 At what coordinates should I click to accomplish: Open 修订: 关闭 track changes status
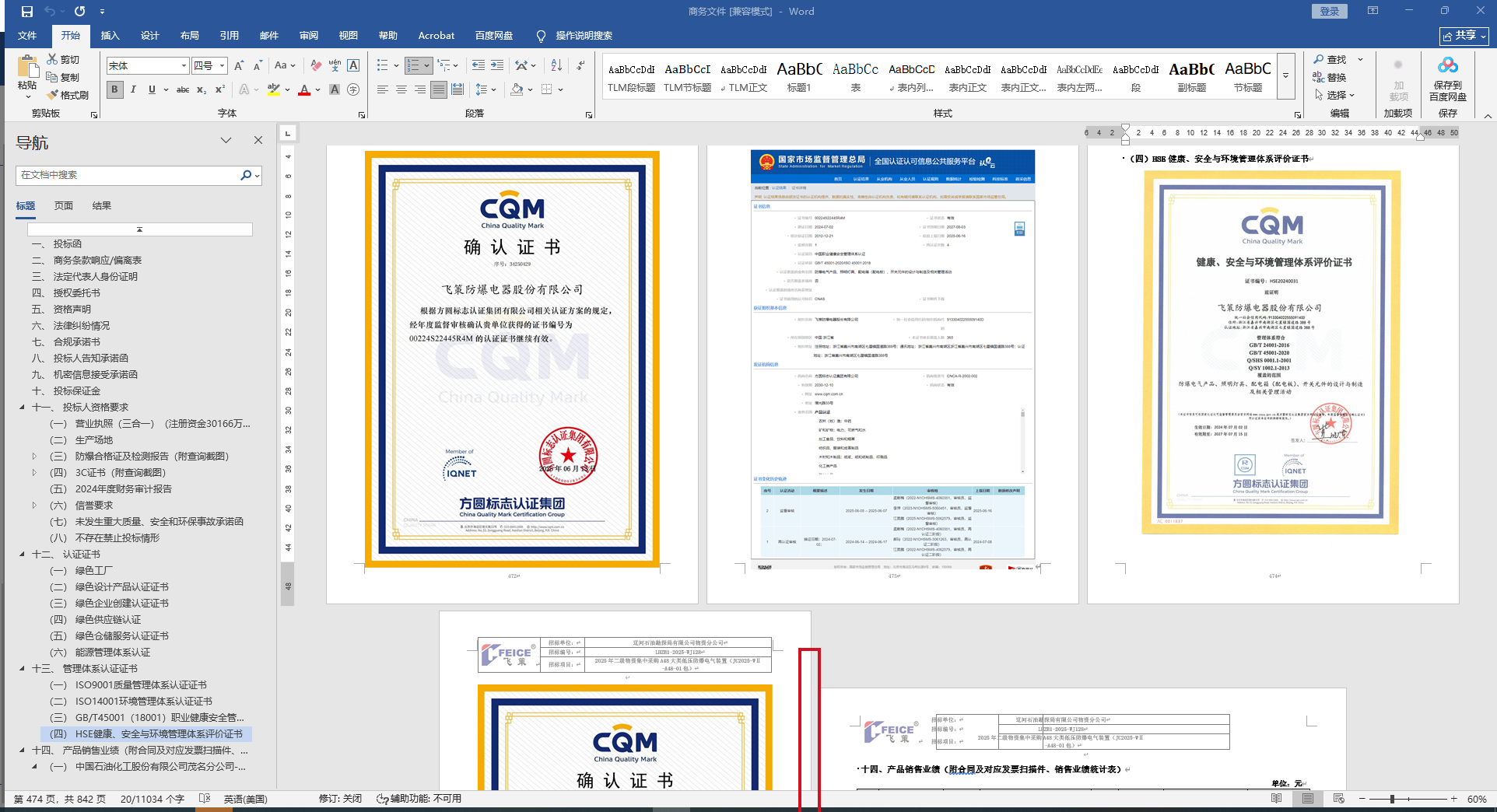(x=341, y=799)
